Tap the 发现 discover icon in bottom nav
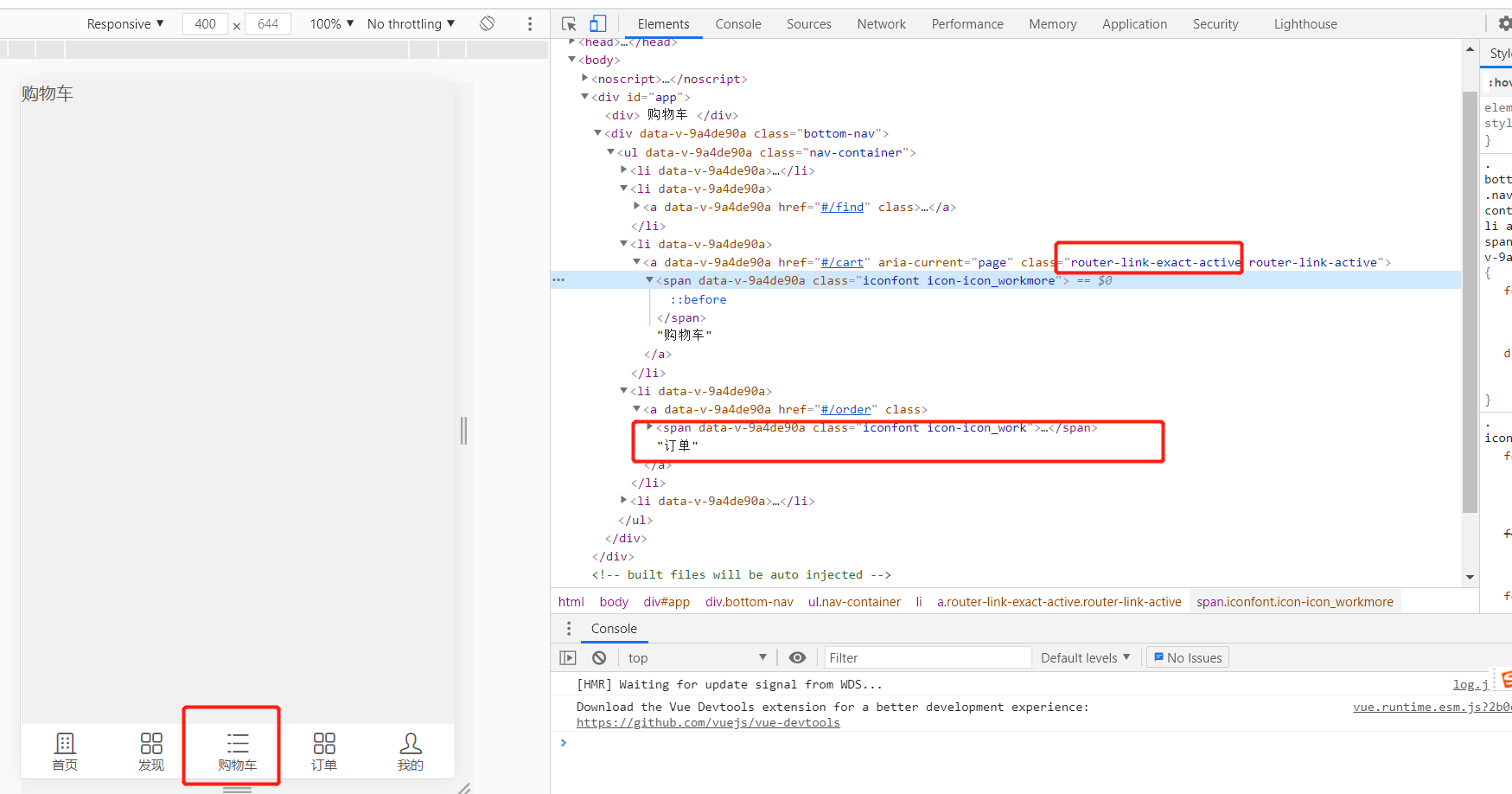Viewport: 1512px width, 794px height. point(151,743)
